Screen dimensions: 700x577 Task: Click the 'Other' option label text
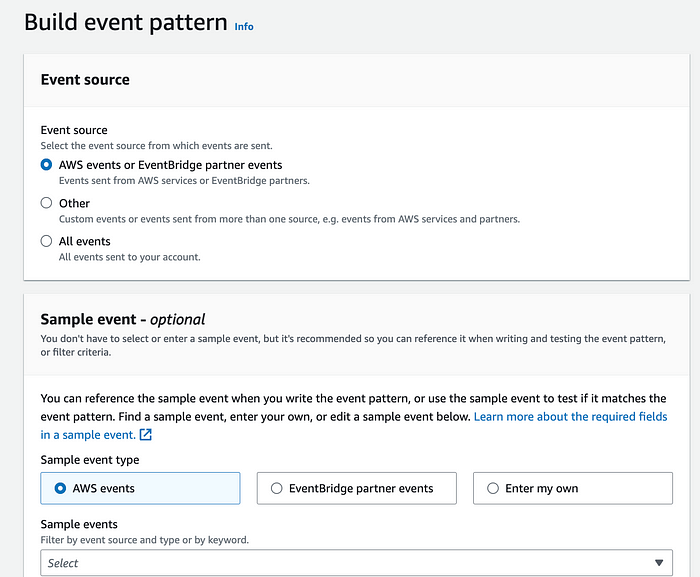tap(74, 203)
